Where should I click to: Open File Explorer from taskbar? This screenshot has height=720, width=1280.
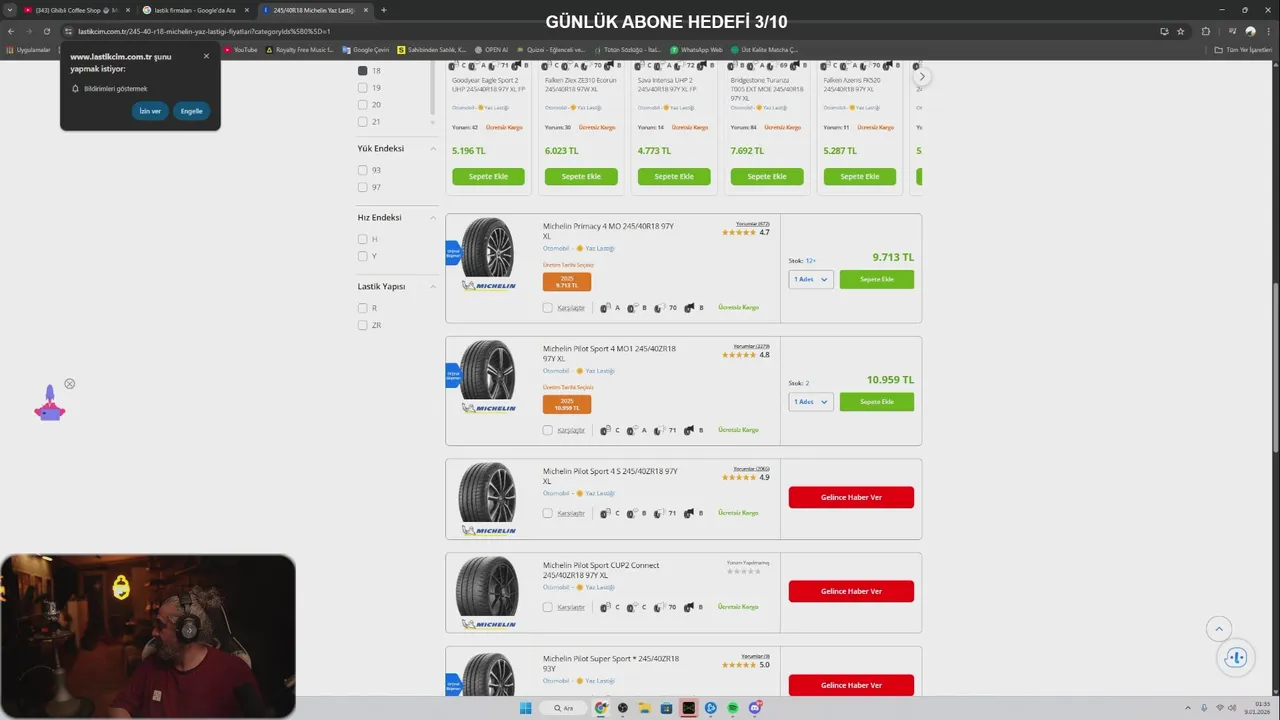point(645,708)
